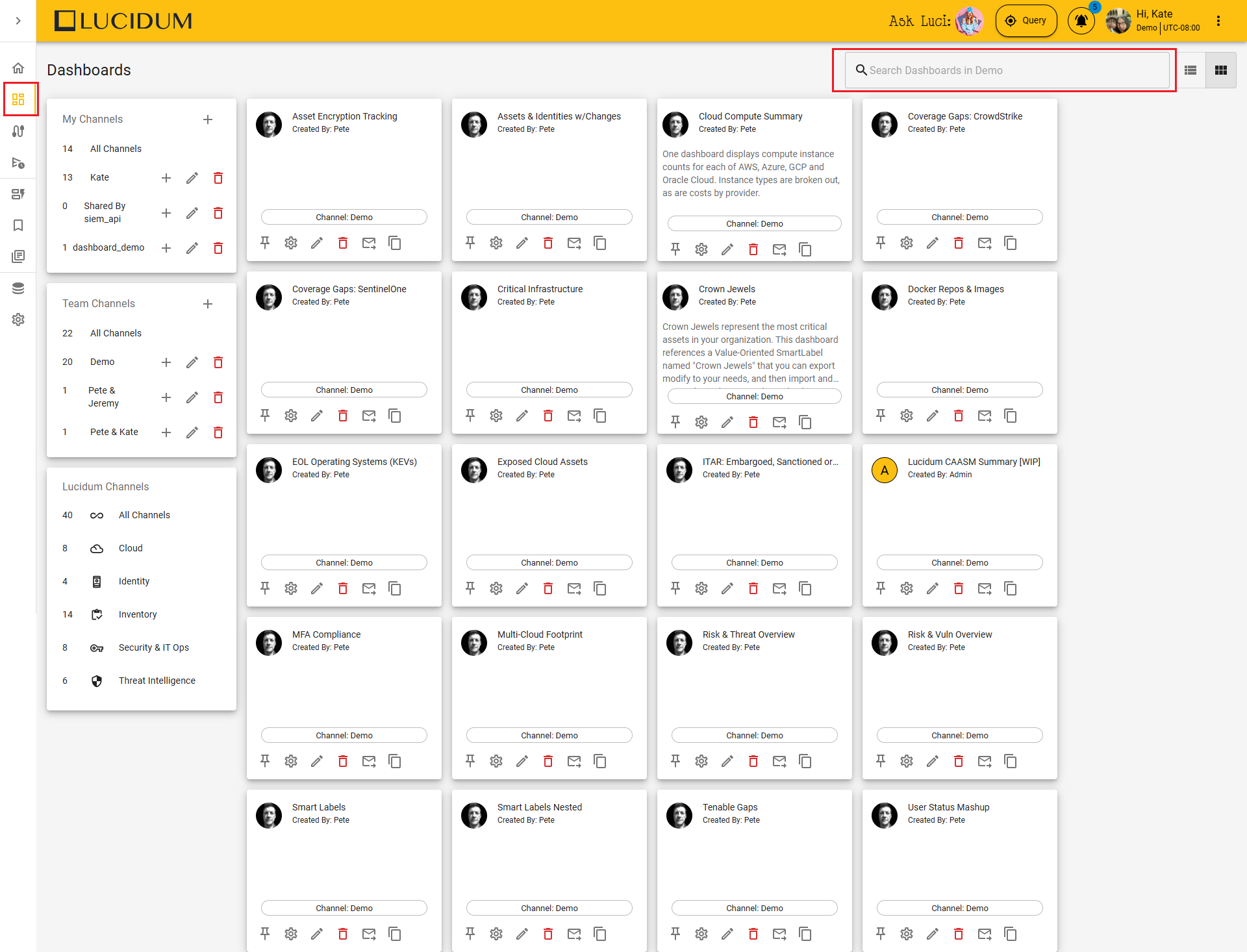The height and width of the screenshot is (952, 1247).
Task: Pin the Tenable Gaps dashboard
Action: (x=675, y=934)
